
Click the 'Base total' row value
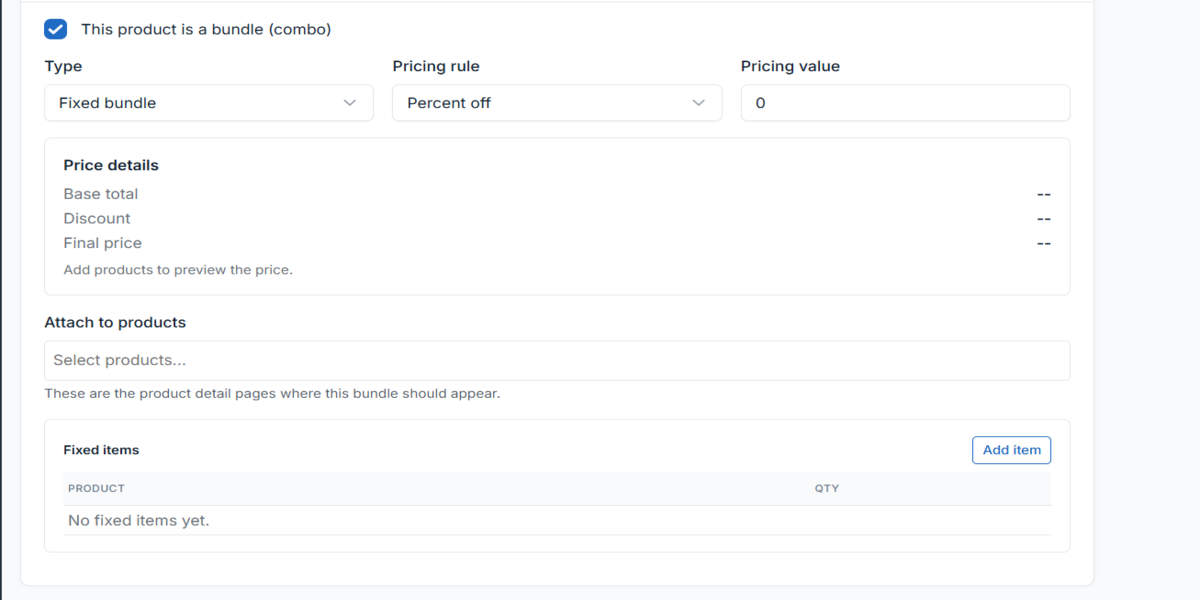[x=1043, y=193]
